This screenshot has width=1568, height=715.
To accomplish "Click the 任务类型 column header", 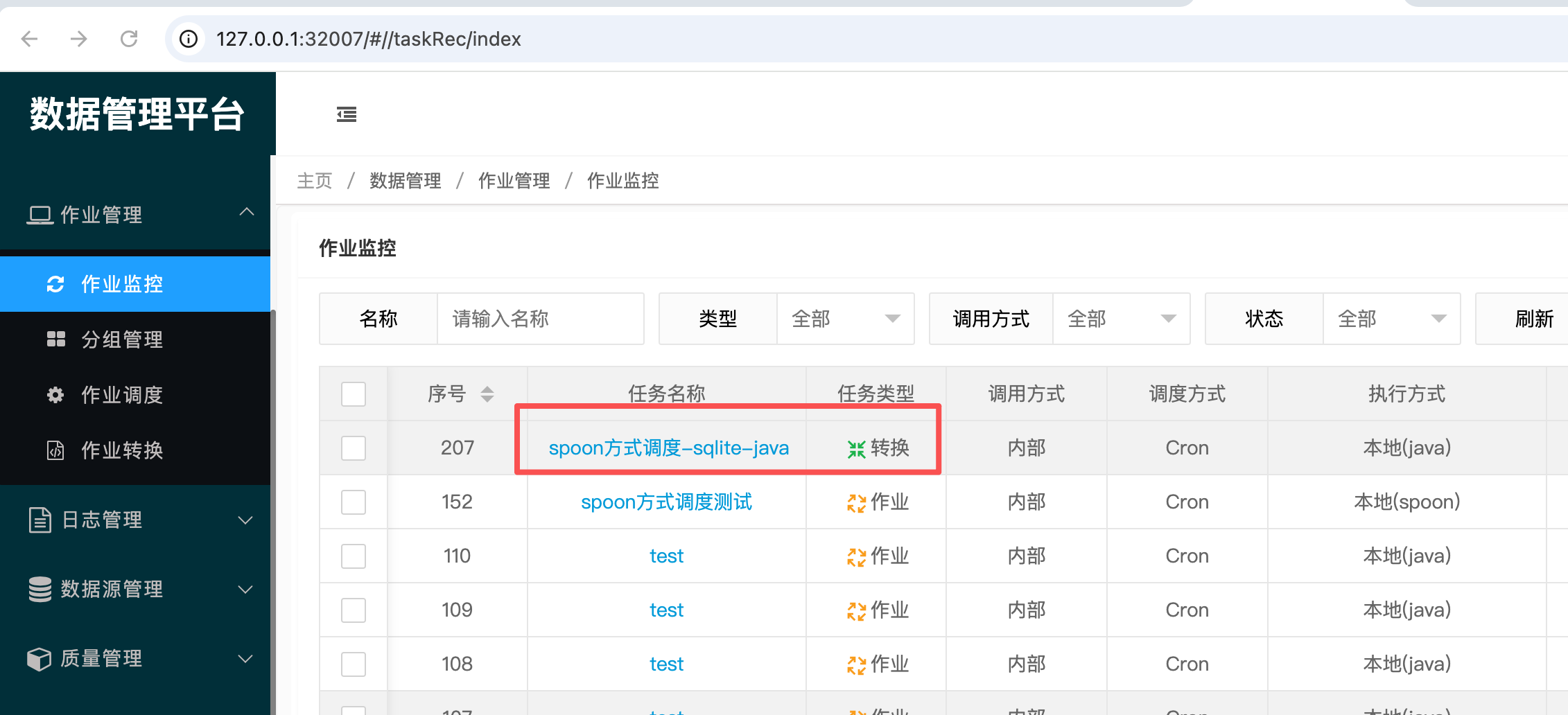I will [876, 394].
